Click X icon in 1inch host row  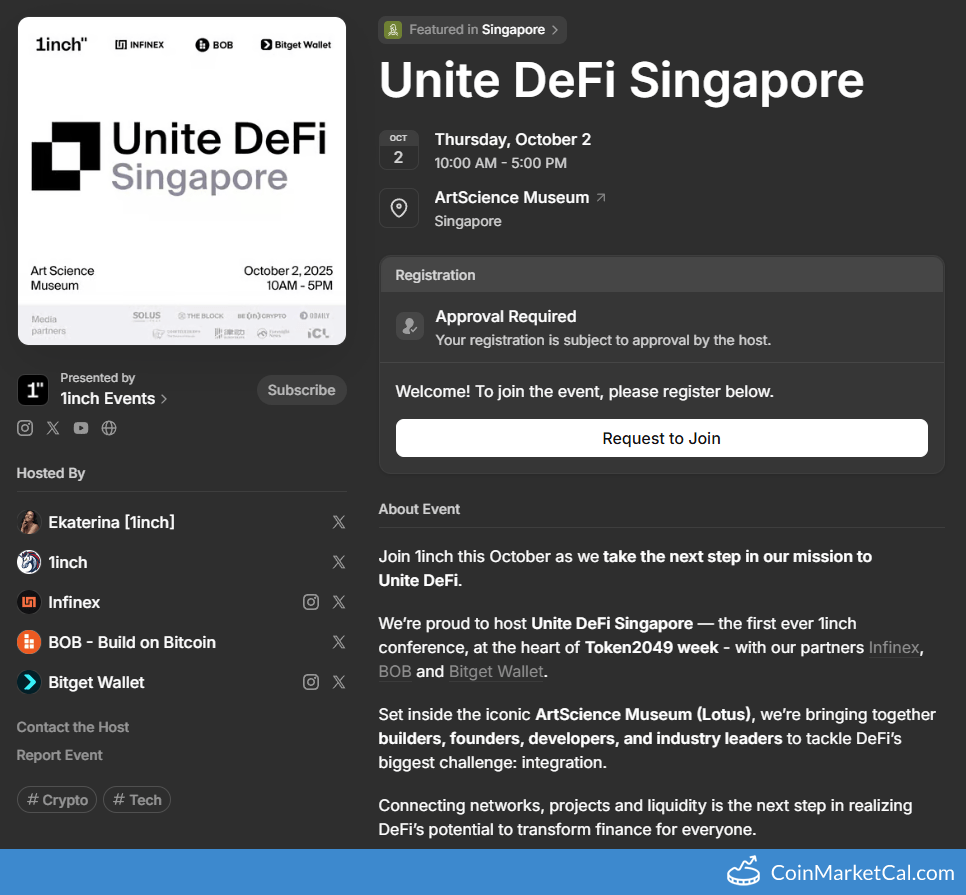coord(339,562)
